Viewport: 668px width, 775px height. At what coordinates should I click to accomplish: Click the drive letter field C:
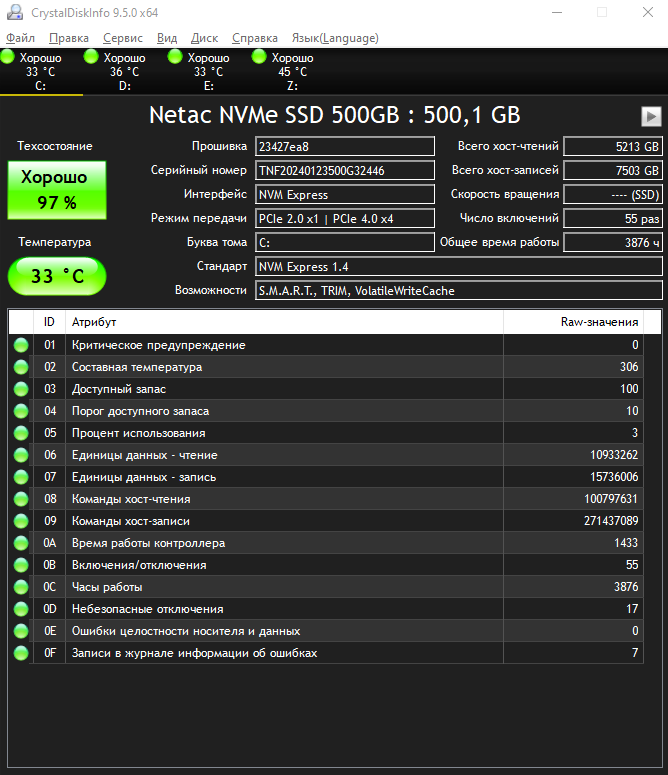click(x=345, y=243)
